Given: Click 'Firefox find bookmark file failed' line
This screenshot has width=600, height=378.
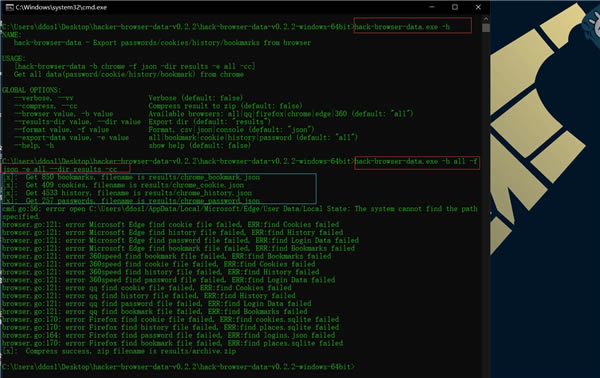Looking at the screenshot, I should pos(172,343).
